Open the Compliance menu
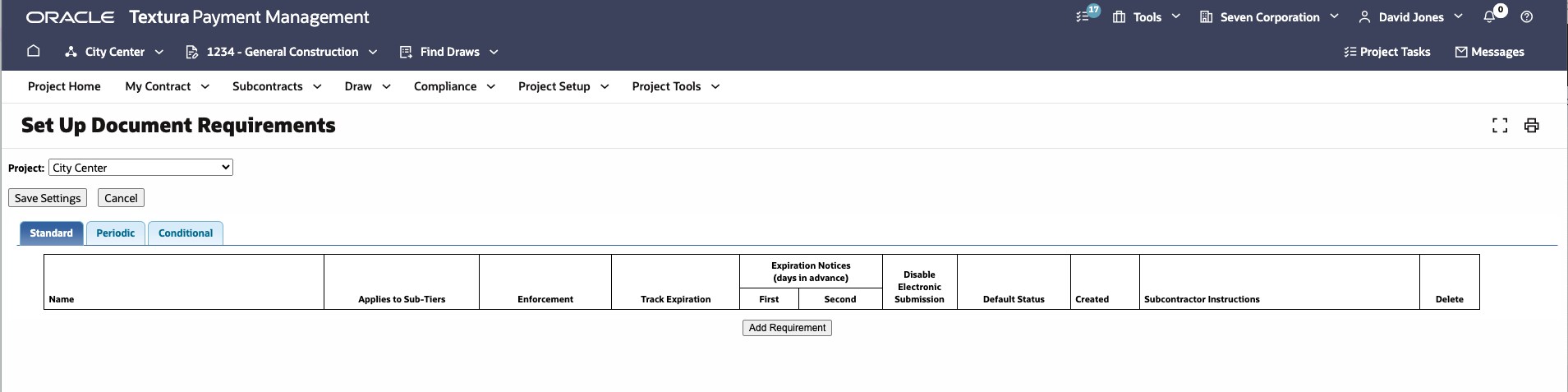Viewport: 1568px width, 392px height. point(454,86)
